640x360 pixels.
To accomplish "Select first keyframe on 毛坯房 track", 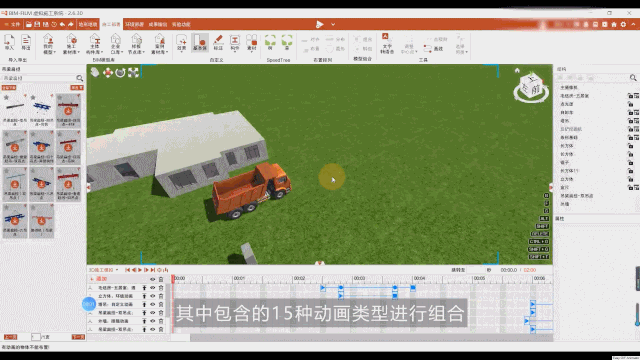I will coord(322,288).
